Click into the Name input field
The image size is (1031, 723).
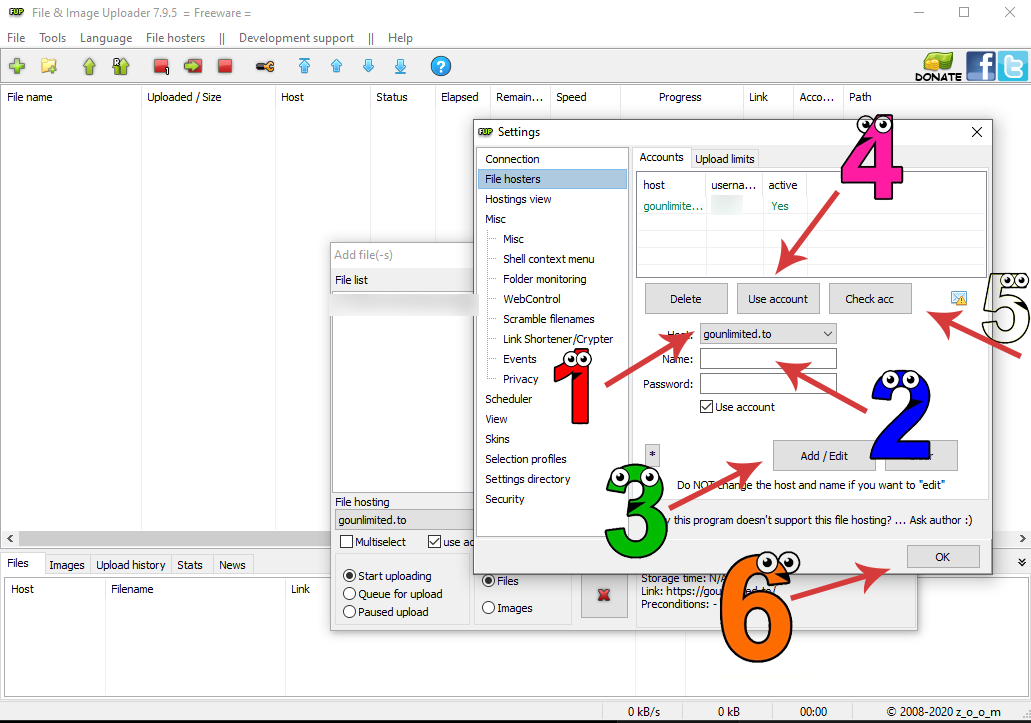768,359
